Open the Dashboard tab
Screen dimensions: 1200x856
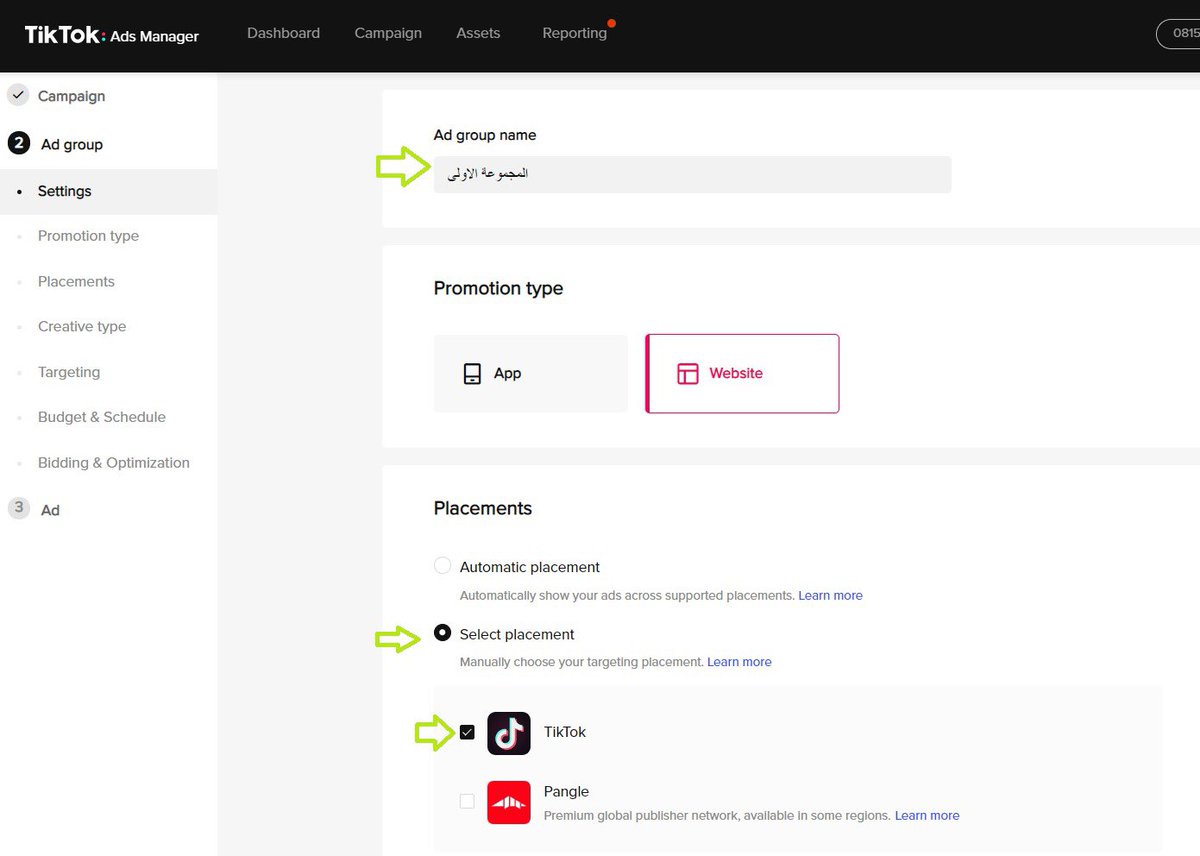pos(283,33)
